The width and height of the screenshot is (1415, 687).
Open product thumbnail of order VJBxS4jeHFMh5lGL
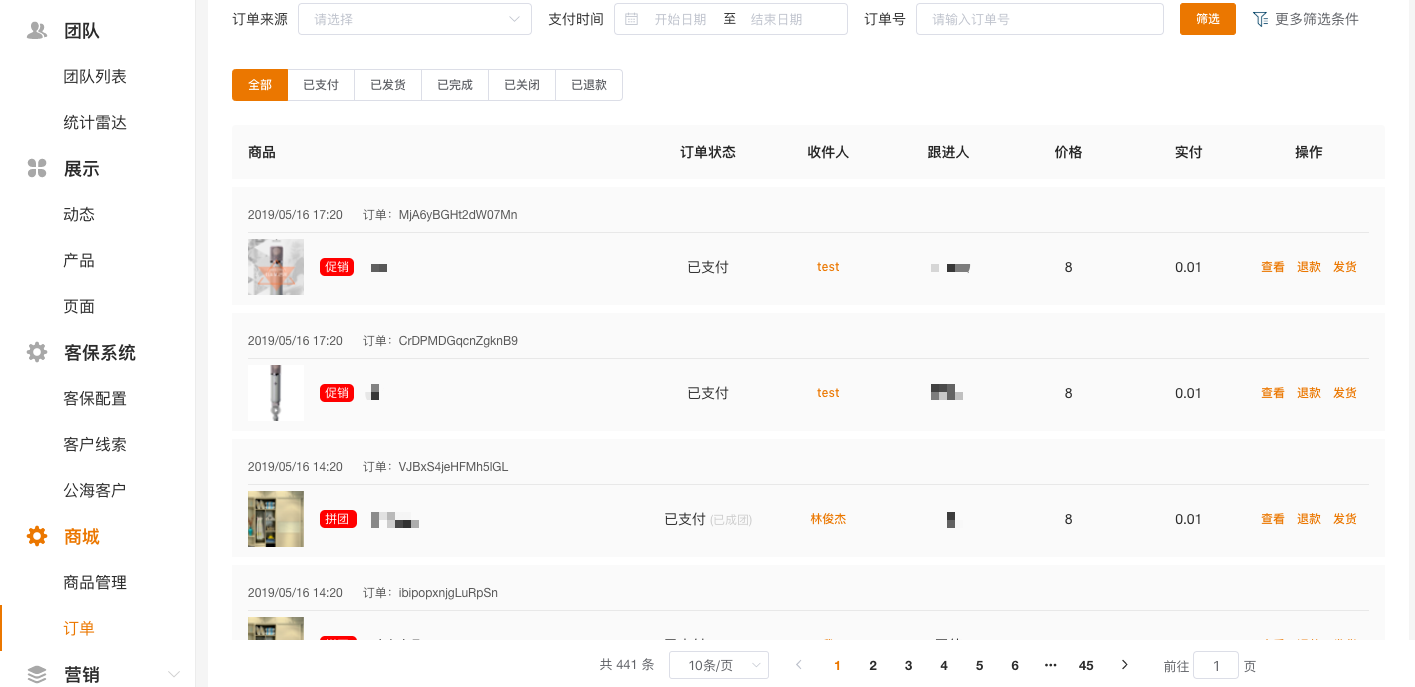tap(276, 519)
